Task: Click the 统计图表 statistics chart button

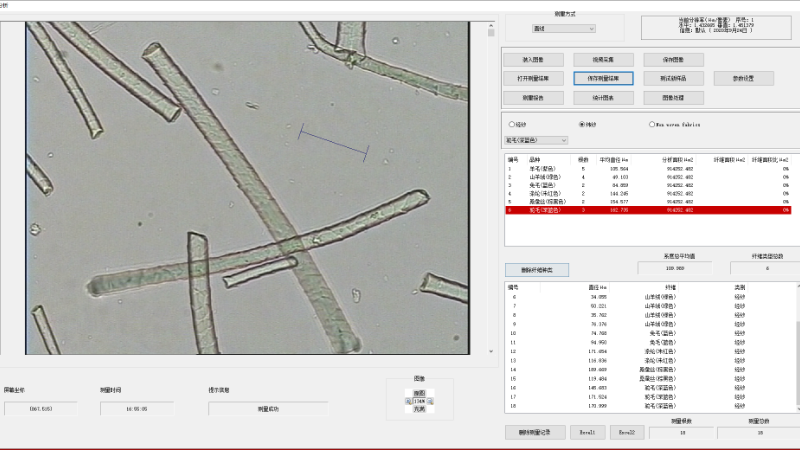Action: click(x=603, y=98)
